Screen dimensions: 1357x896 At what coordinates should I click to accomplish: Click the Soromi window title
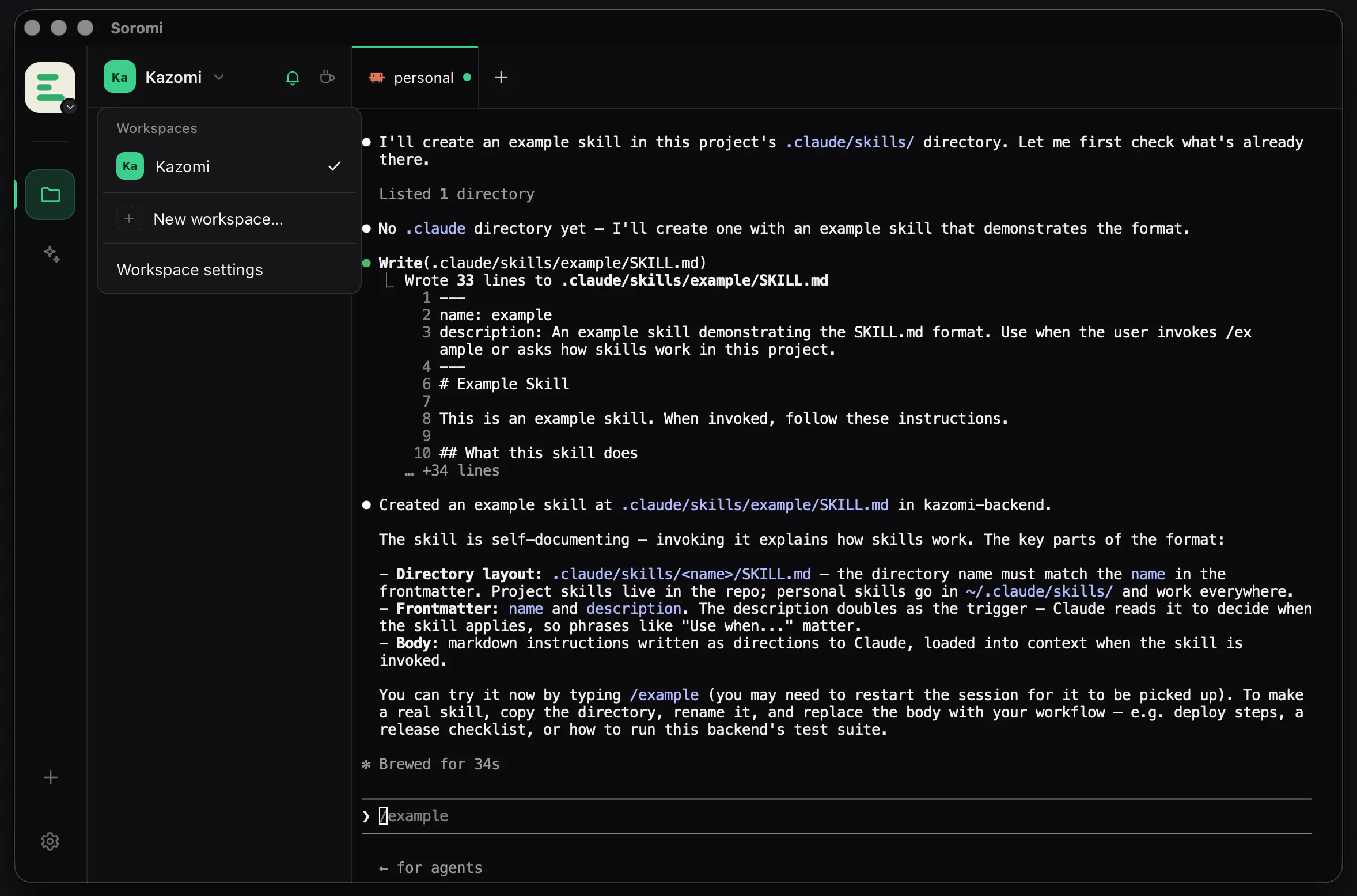(x=137, y=28)
